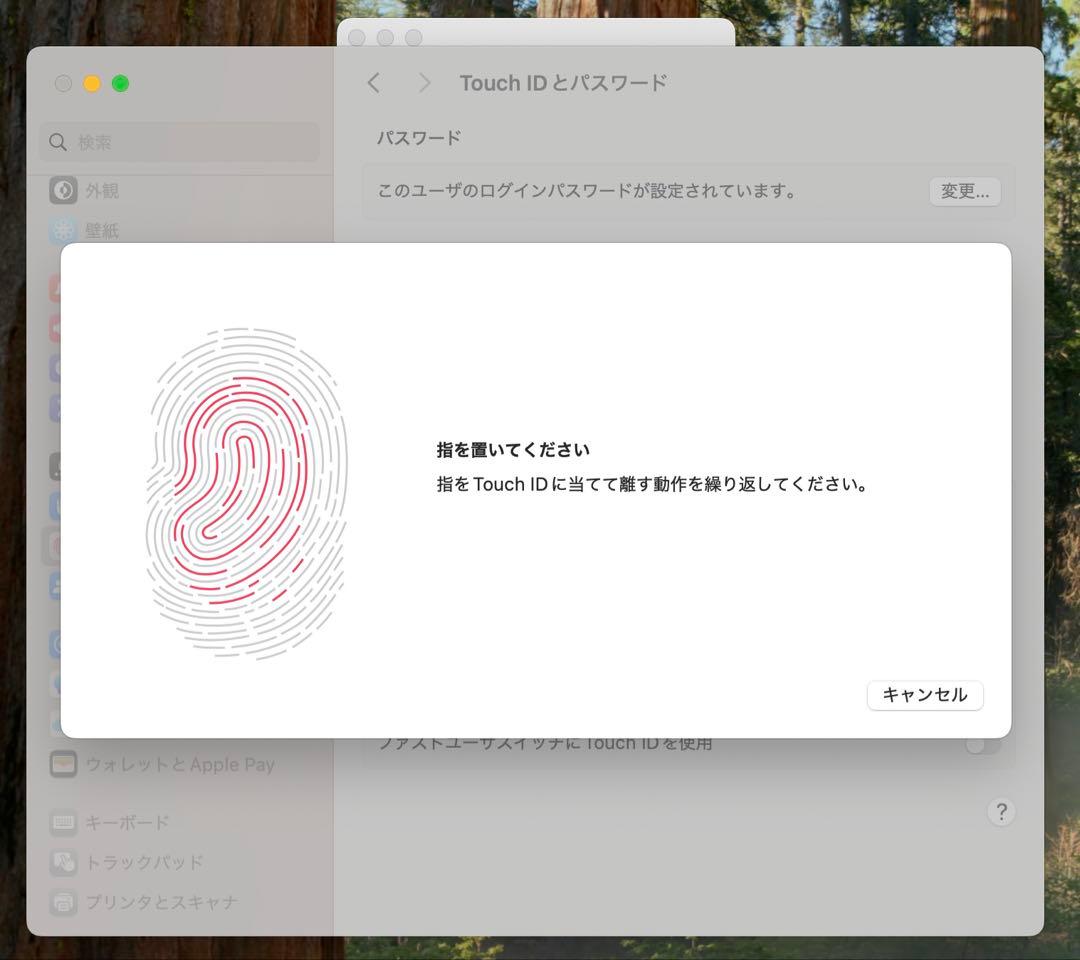Click the magnifying glass search icon

pyautogui.click(x=58, y=142)
